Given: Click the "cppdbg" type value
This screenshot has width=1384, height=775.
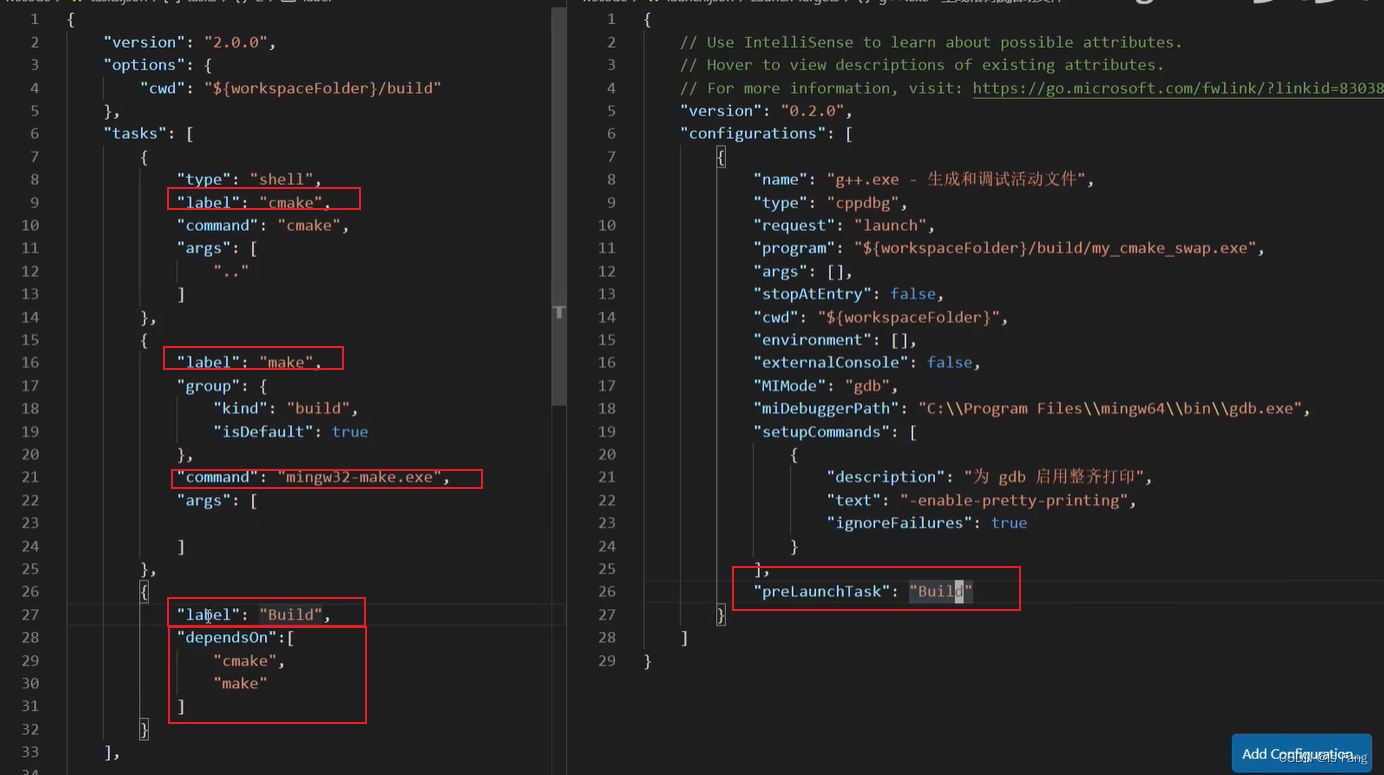Looking at the screenshot, I should coord(861,203).
